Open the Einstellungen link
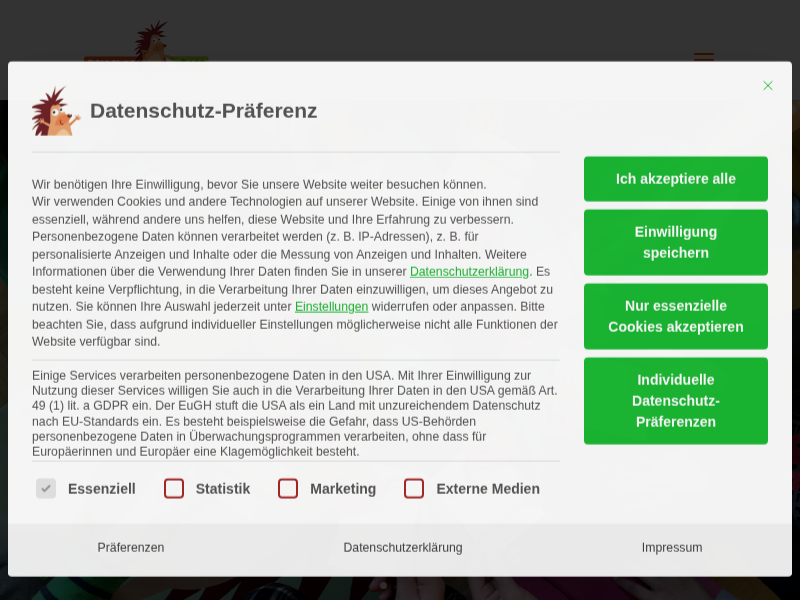Viewport: 800px width, 600px height. (x=331, y=306)
